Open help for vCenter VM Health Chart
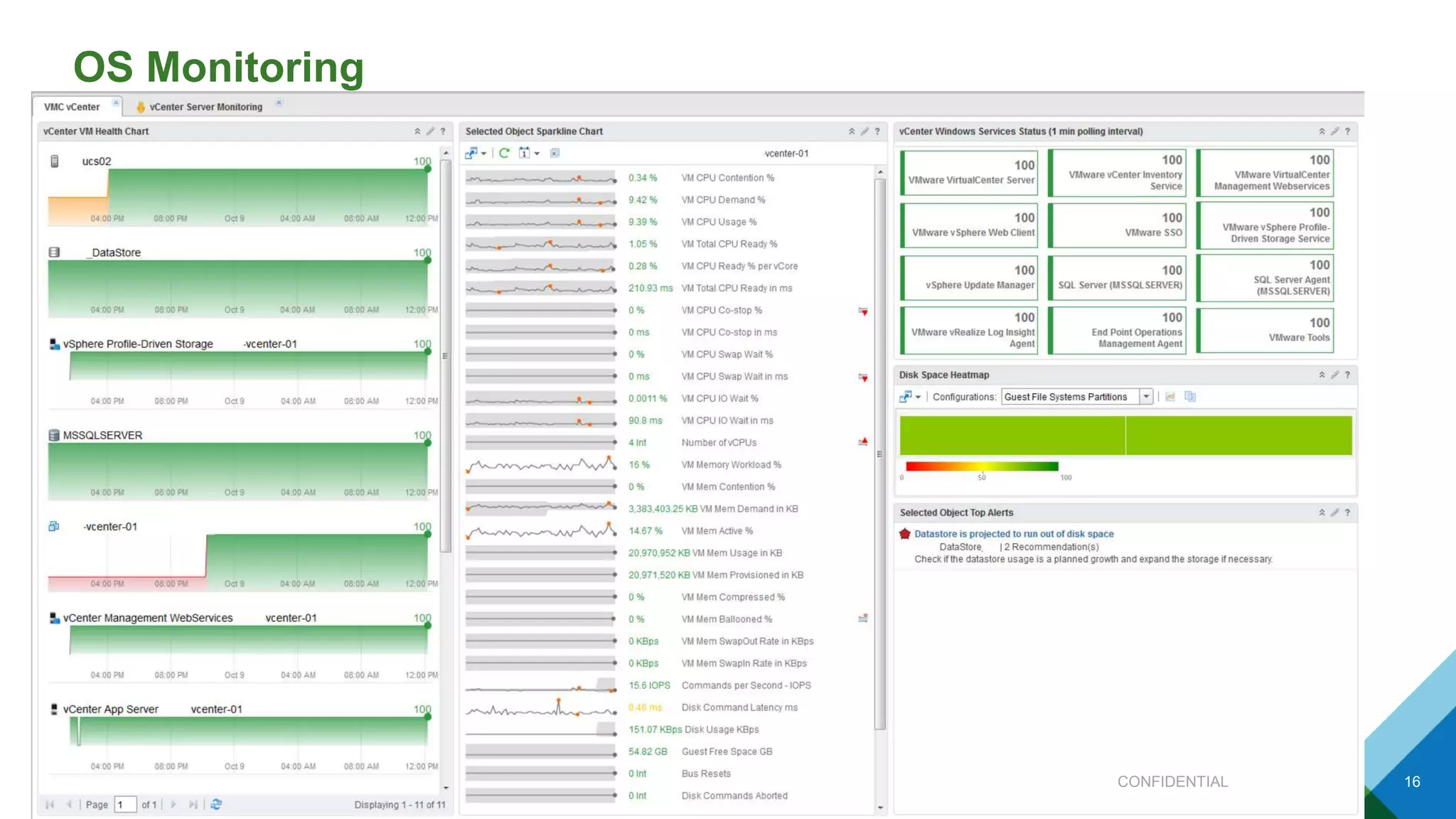 [x=443, y=132]
